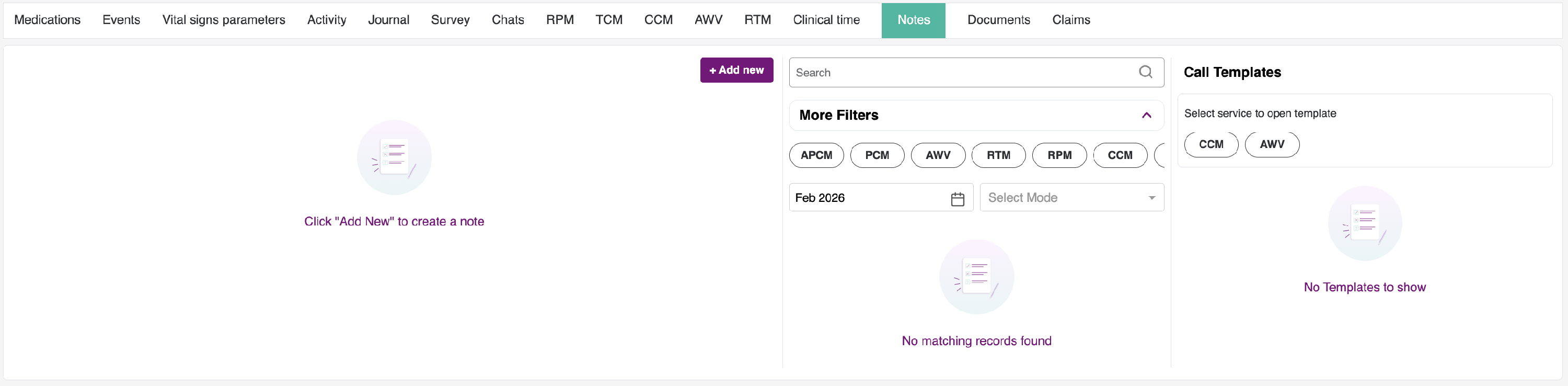Open the Vital signs parameters tab
Screen dimensions: 1568x386
pos(223,20)
